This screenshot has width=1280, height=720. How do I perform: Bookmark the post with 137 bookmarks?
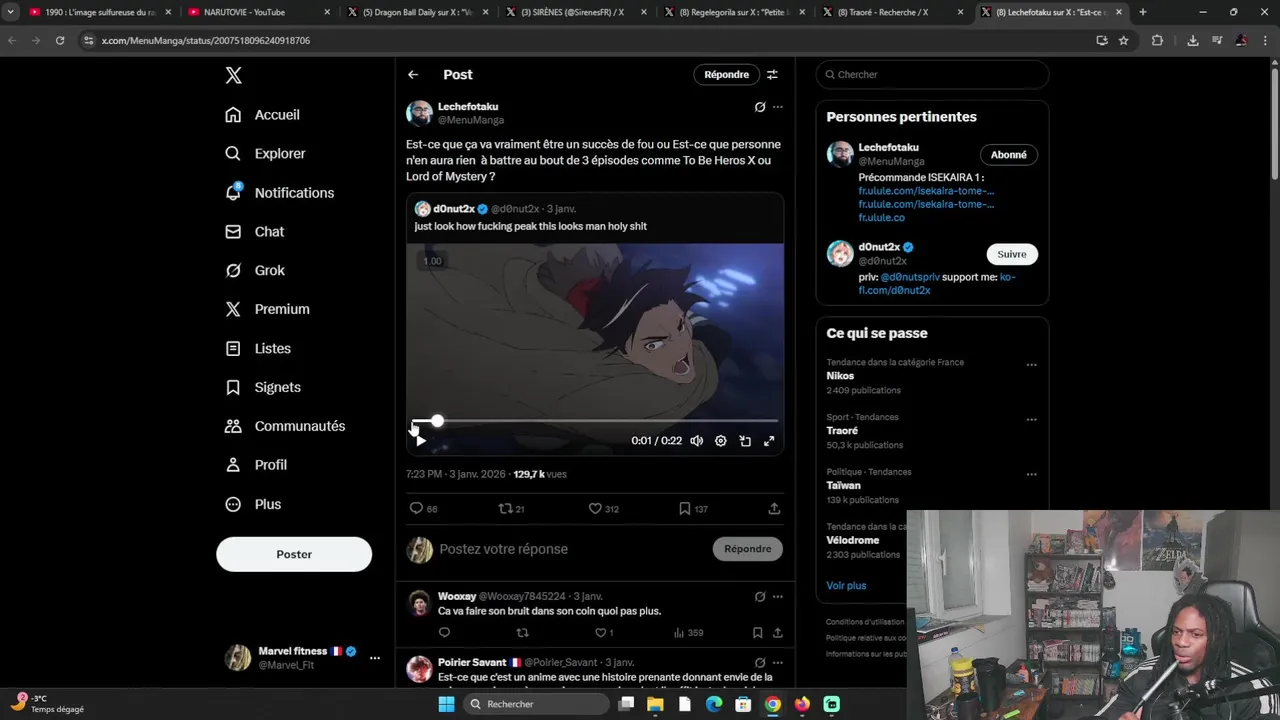(685, 509)
